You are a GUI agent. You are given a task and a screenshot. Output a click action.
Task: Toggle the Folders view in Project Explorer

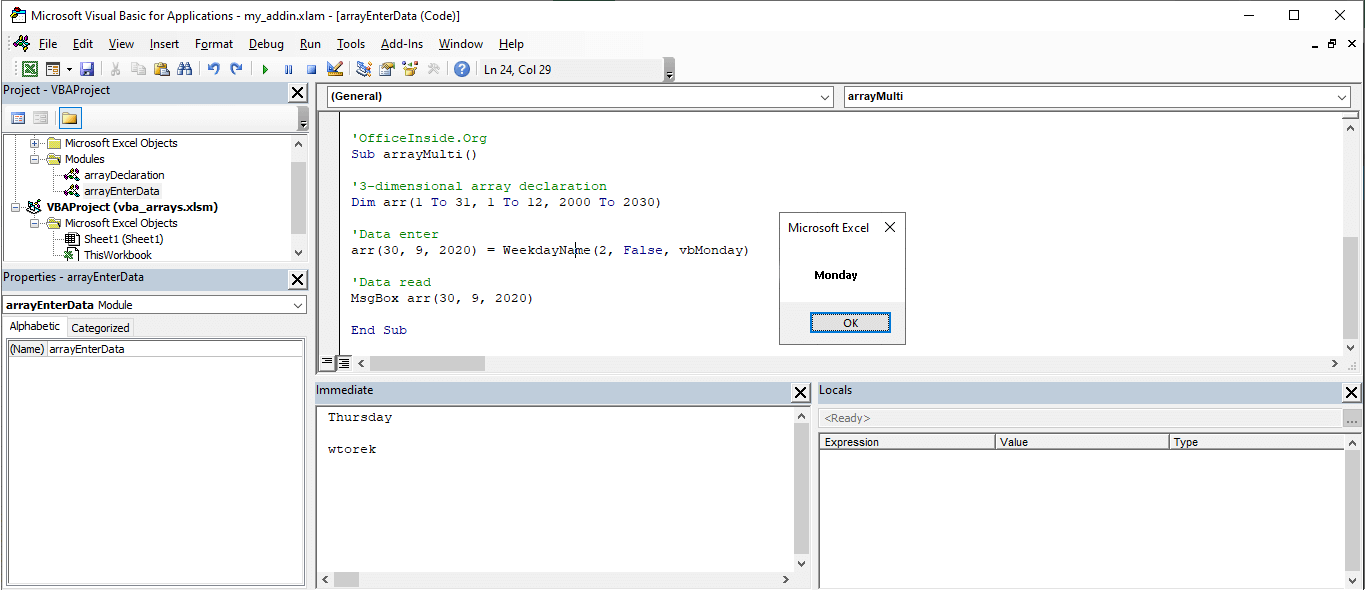[69, 118]
